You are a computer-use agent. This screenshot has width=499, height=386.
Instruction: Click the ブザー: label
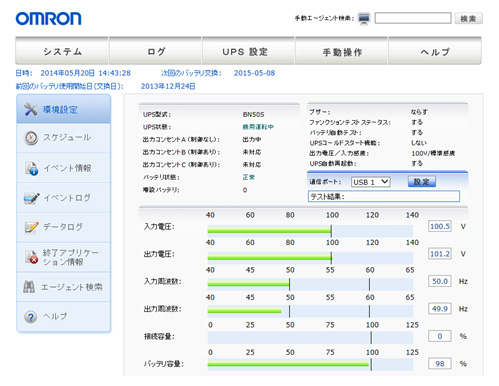pos(319,112)
